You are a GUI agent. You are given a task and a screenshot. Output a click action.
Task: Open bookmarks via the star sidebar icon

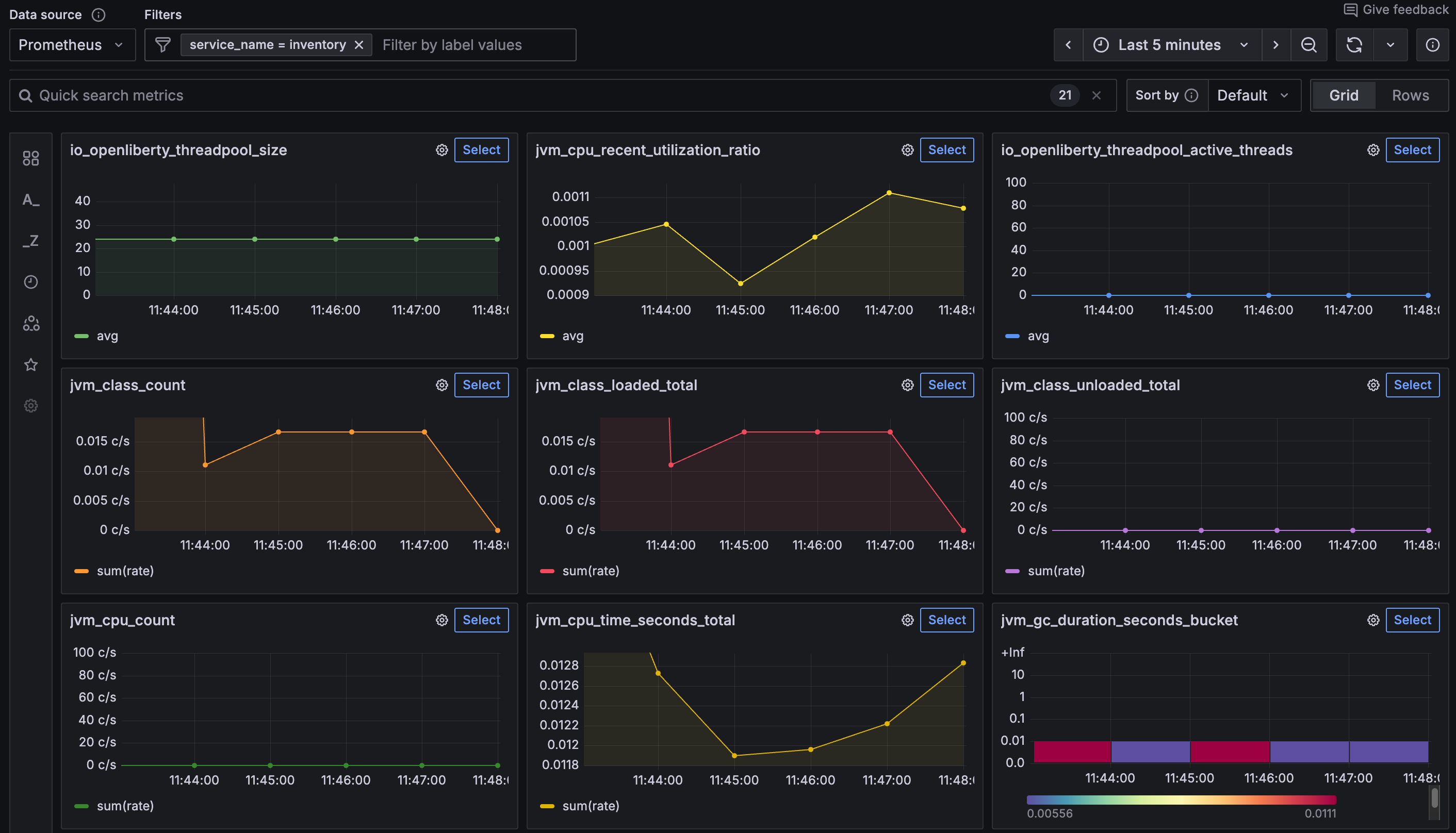30,364
